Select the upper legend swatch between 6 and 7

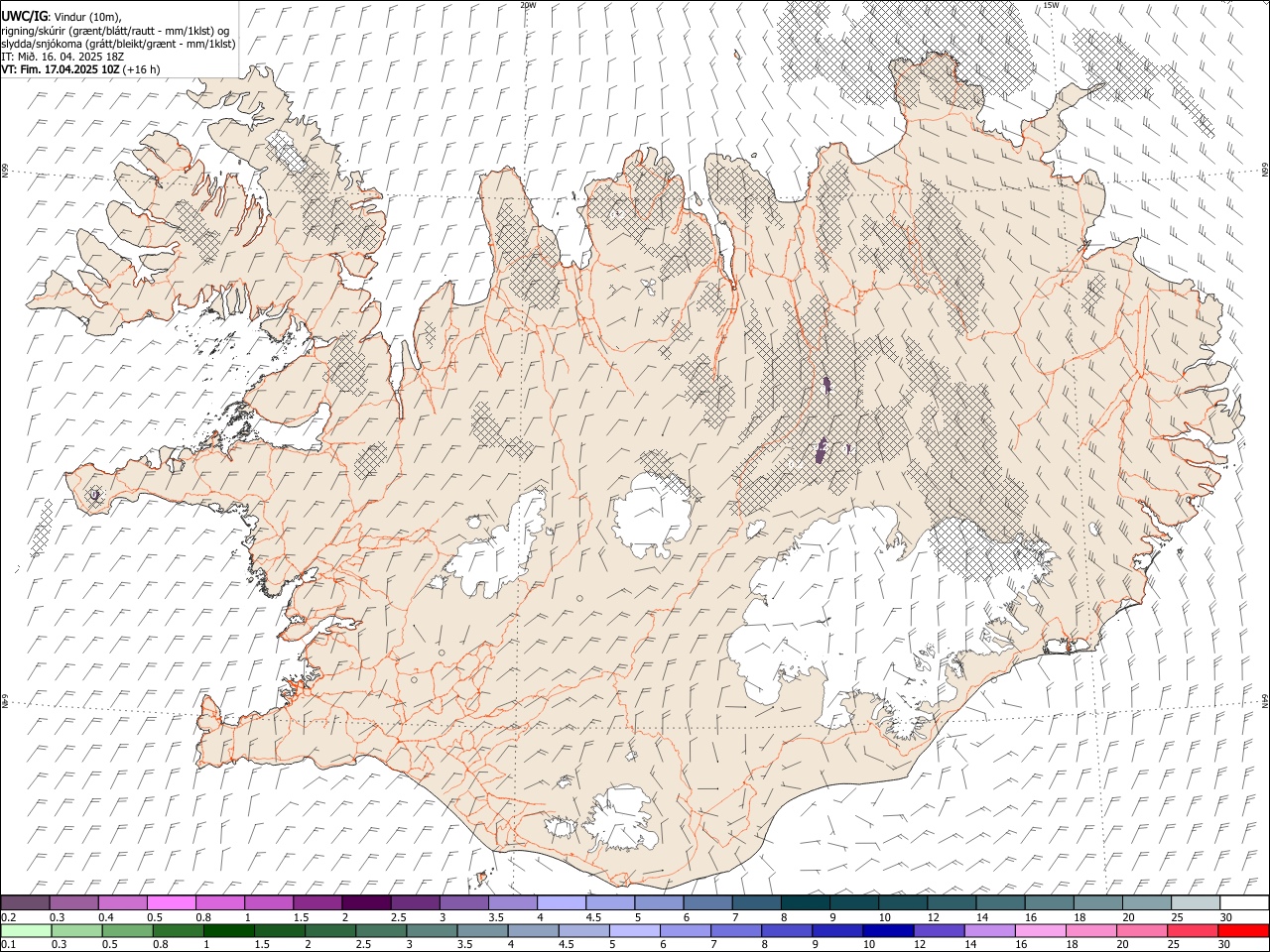pyautogui.click(x=707, y=902)
